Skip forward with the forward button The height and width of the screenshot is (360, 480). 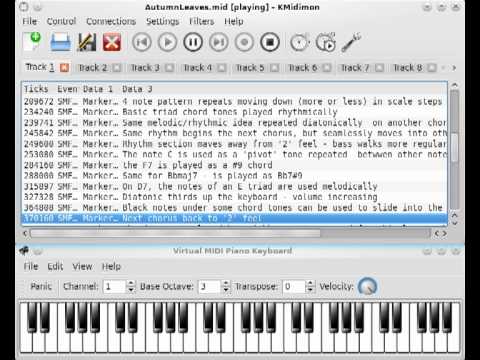(219, 43)
